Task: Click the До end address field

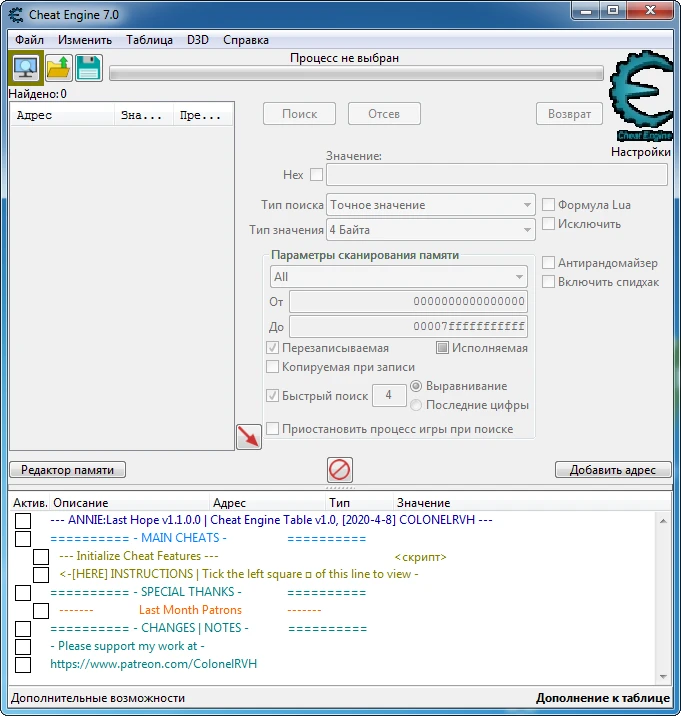Action: click(408, 326)
